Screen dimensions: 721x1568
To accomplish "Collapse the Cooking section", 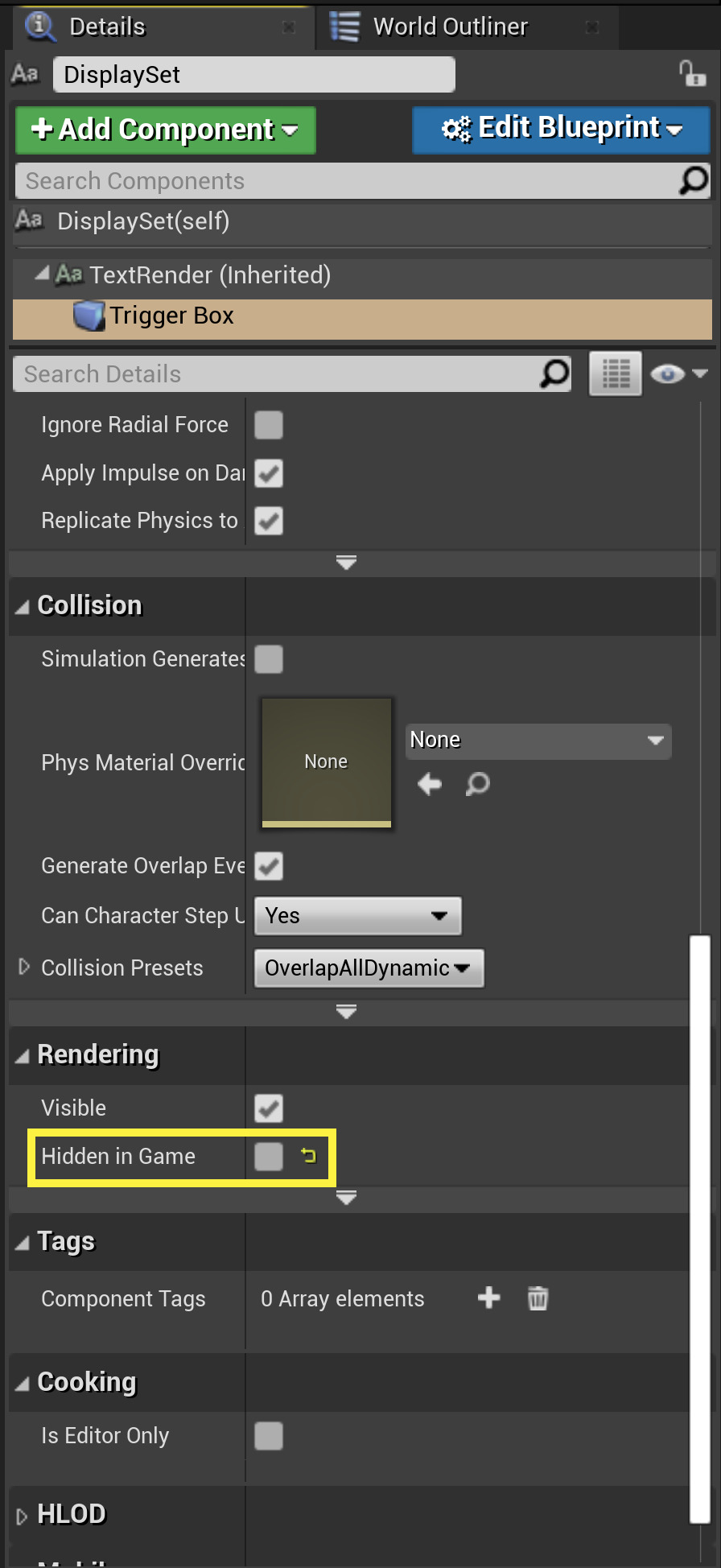I will pyautogui.click(x=23, y=1384).
